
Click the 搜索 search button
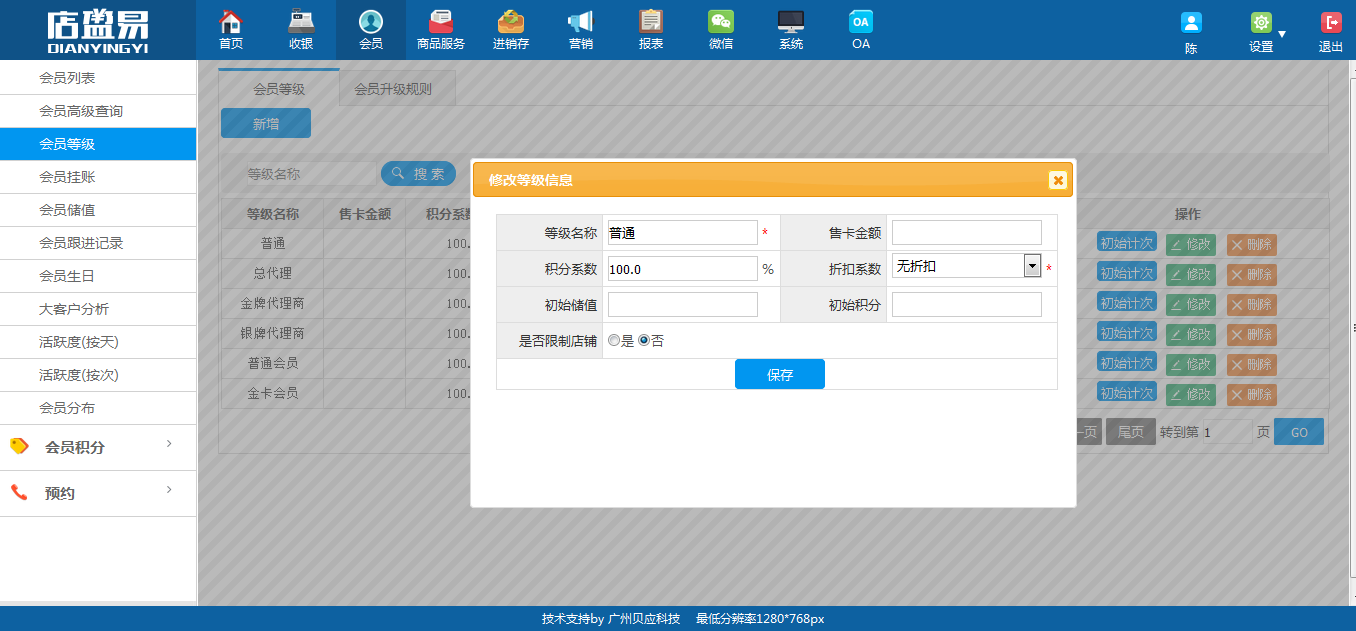(x=418, y=173)
